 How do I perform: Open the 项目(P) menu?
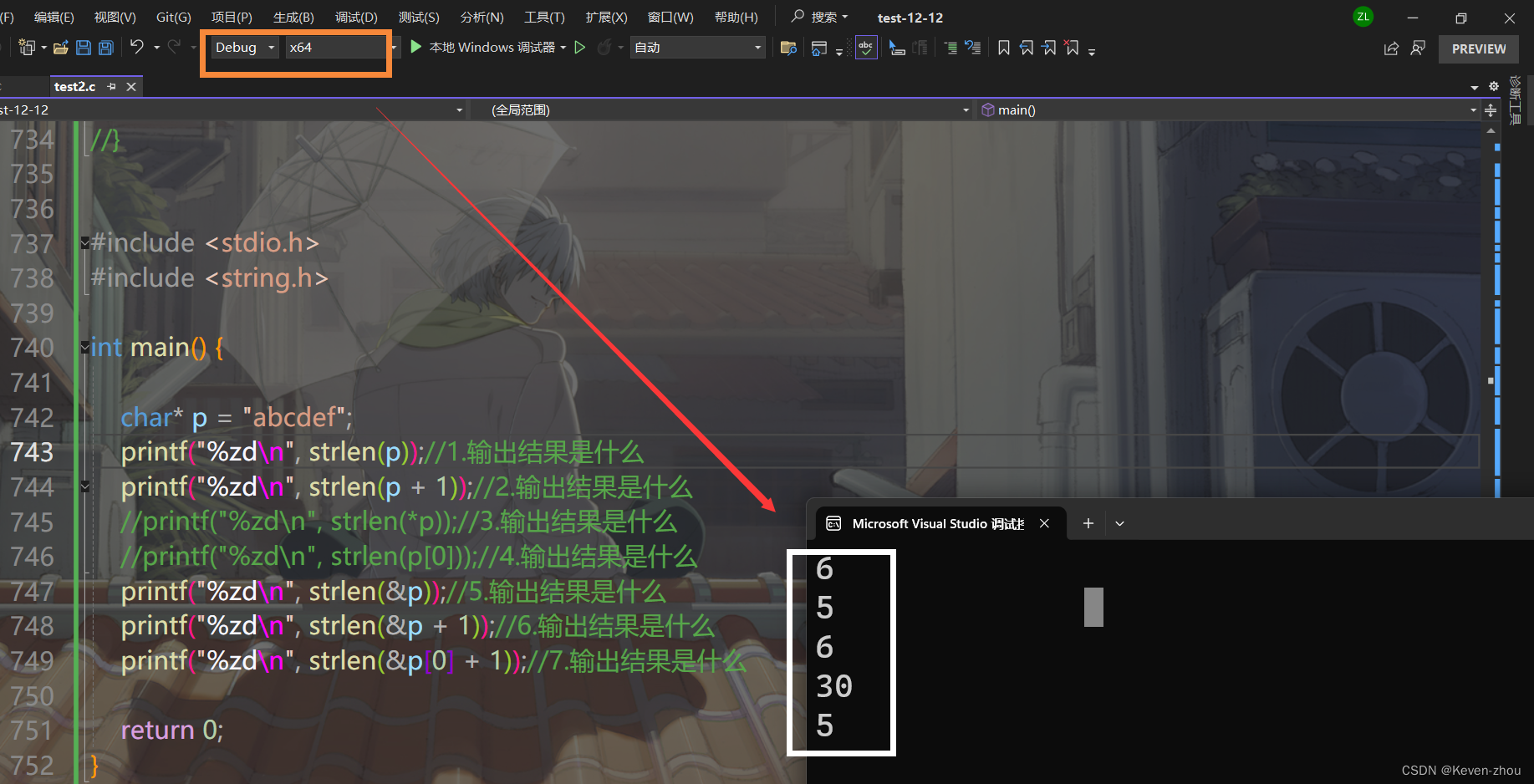point(232,17)
